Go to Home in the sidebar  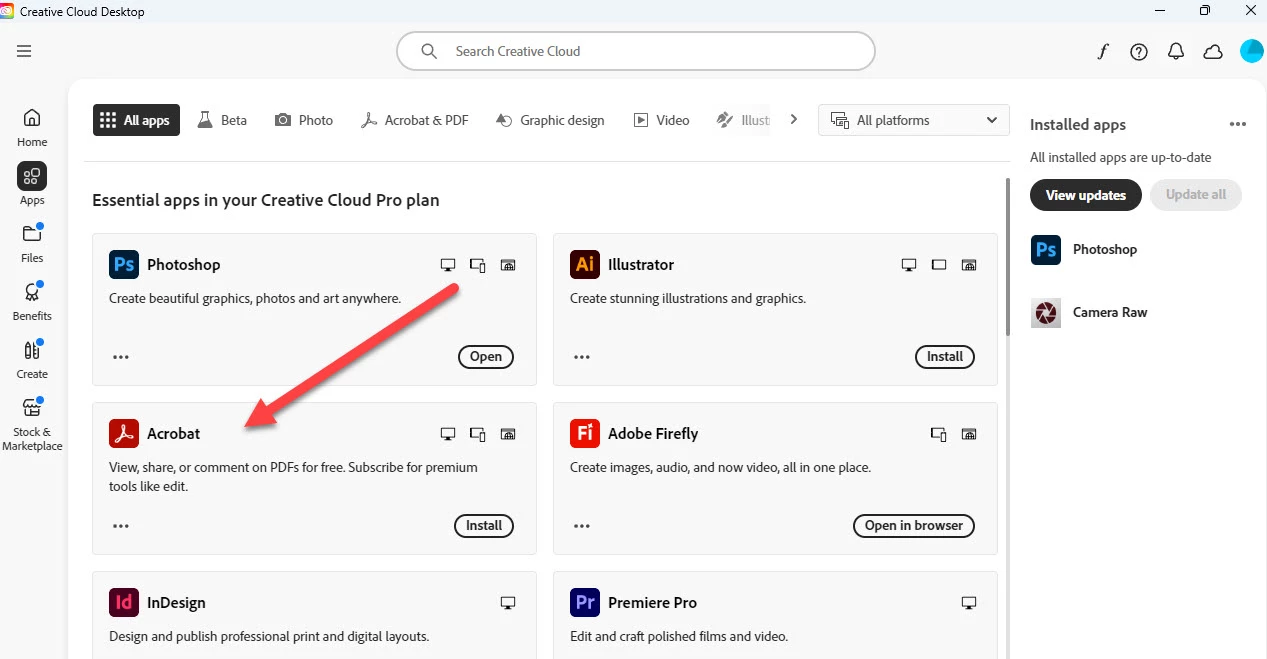point(32,127)
